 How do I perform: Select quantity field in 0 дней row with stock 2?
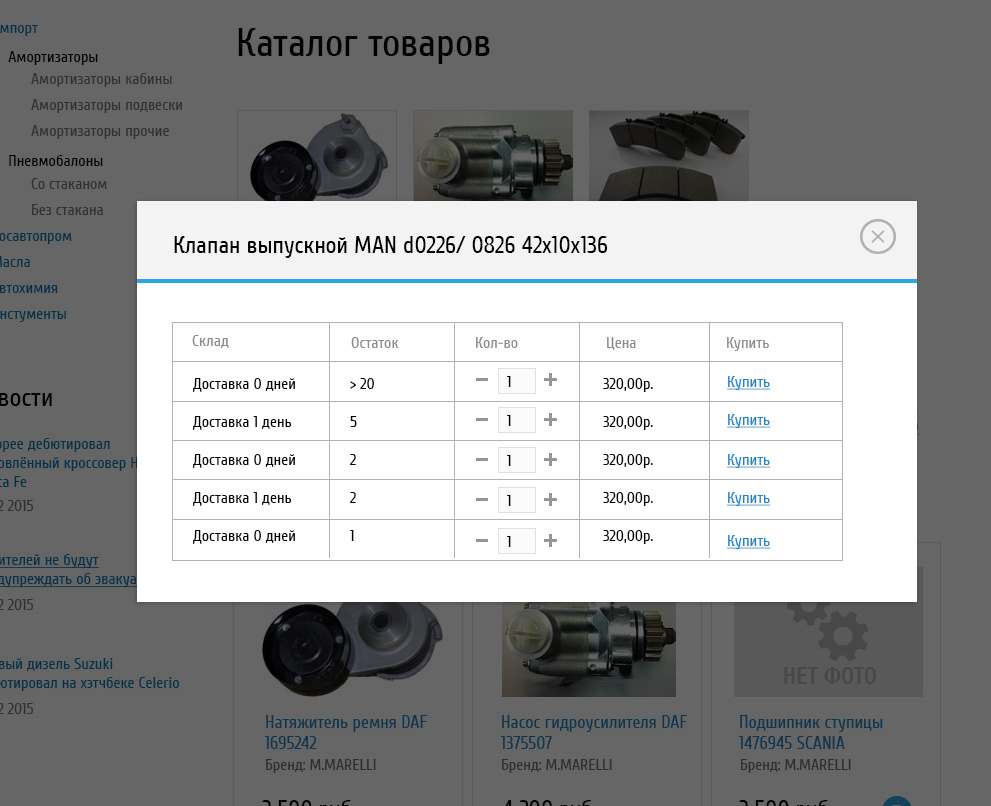[x=516, y=460]
